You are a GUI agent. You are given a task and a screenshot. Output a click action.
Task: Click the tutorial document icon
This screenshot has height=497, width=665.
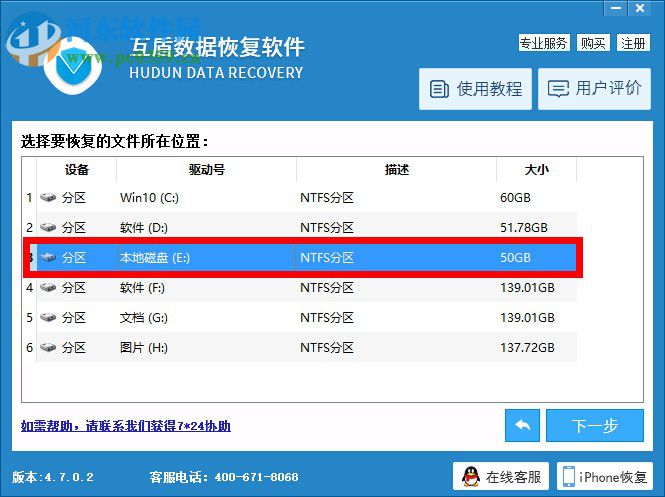point(439,89)
